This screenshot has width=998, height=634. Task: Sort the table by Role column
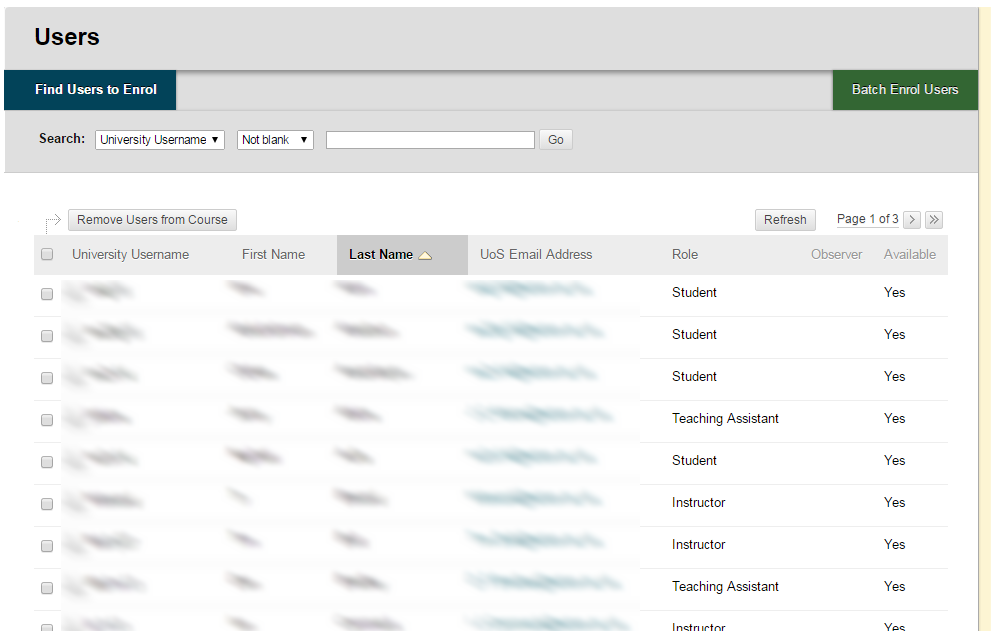coord(685,255)
